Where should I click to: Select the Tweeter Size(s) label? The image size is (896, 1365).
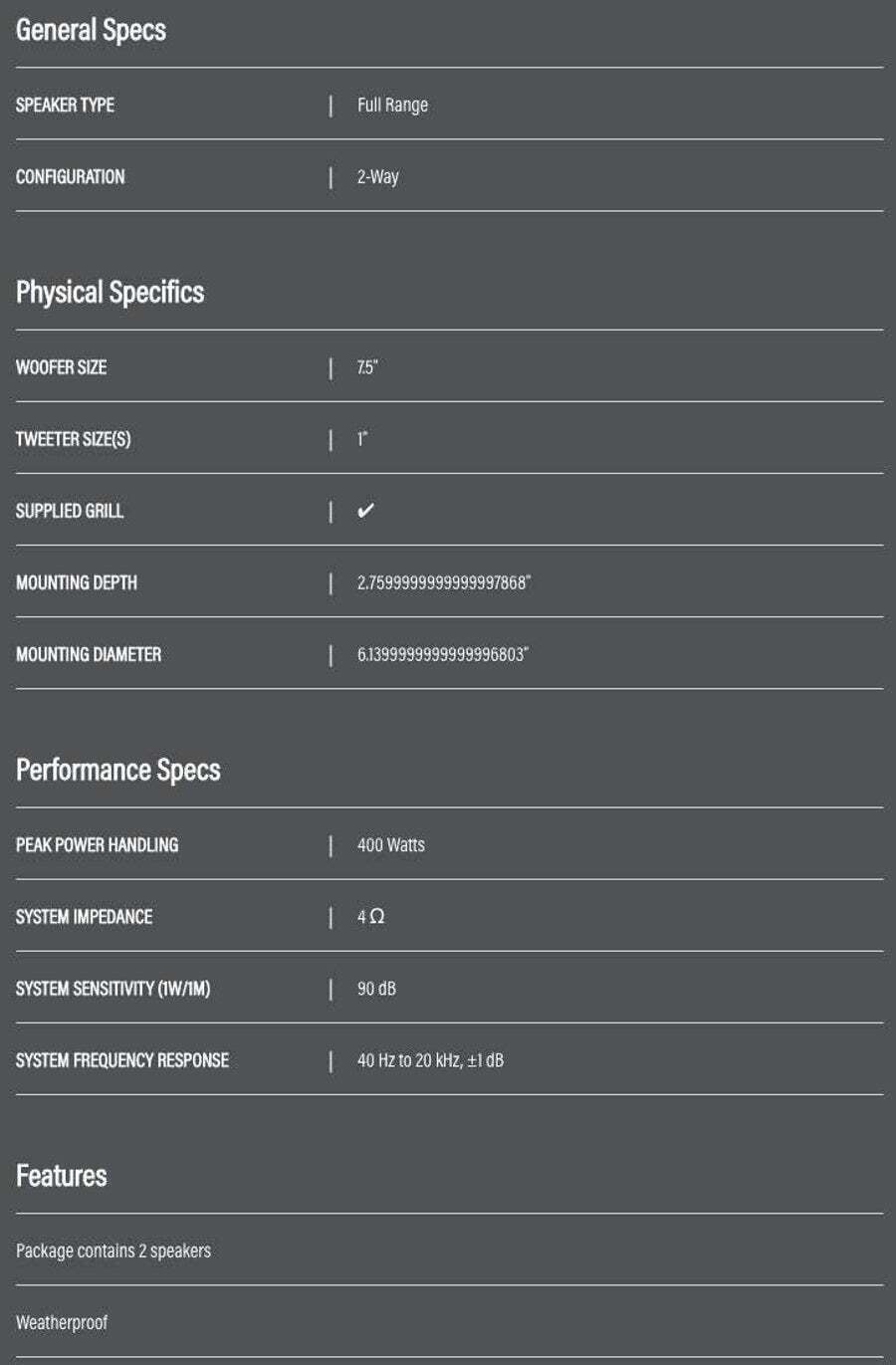[x=73, y=439]
